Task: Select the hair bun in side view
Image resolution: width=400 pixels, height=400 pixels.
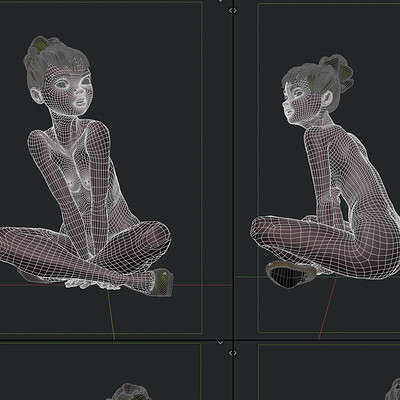Action: click(x=337, y=72)
